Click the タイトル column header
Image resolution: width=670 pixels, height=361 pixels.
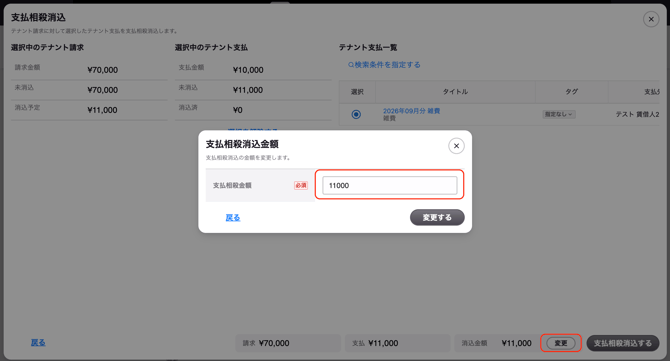pyautogui.click(x=455, y=91)
